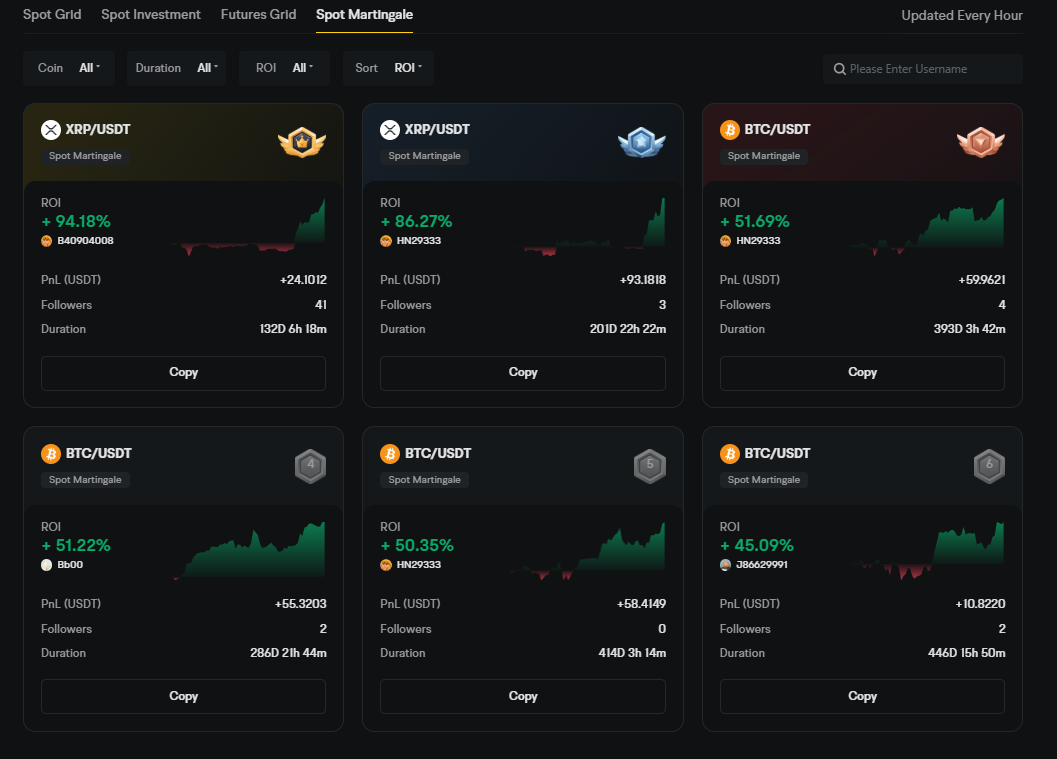Open the Sort by ROI dropdown
Image resolution: width=1057 pixels, height=759 pixels.
pos(388,68)
